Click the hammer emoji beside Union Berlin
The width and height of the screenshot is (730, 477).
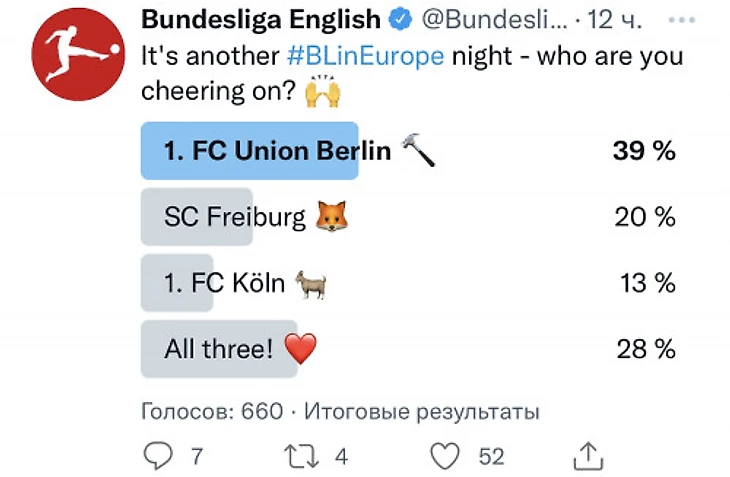point(417,151)
